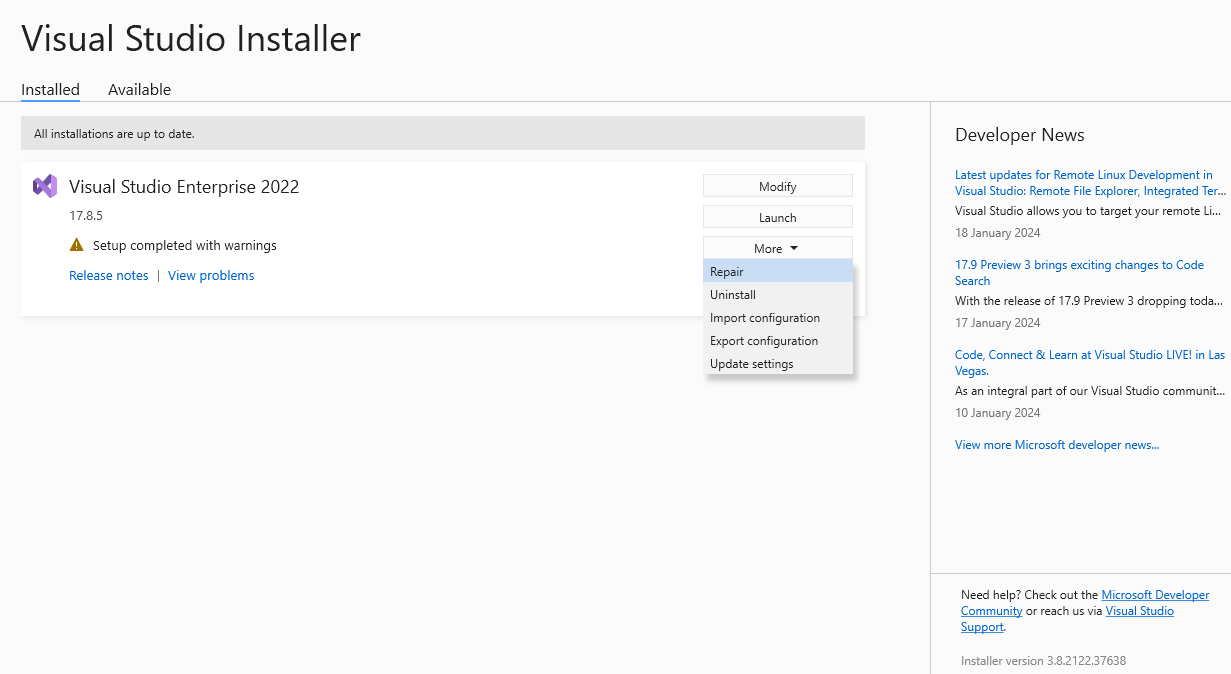
Task: Click the 'All installations are up to date.' banner
Action: 443,133
